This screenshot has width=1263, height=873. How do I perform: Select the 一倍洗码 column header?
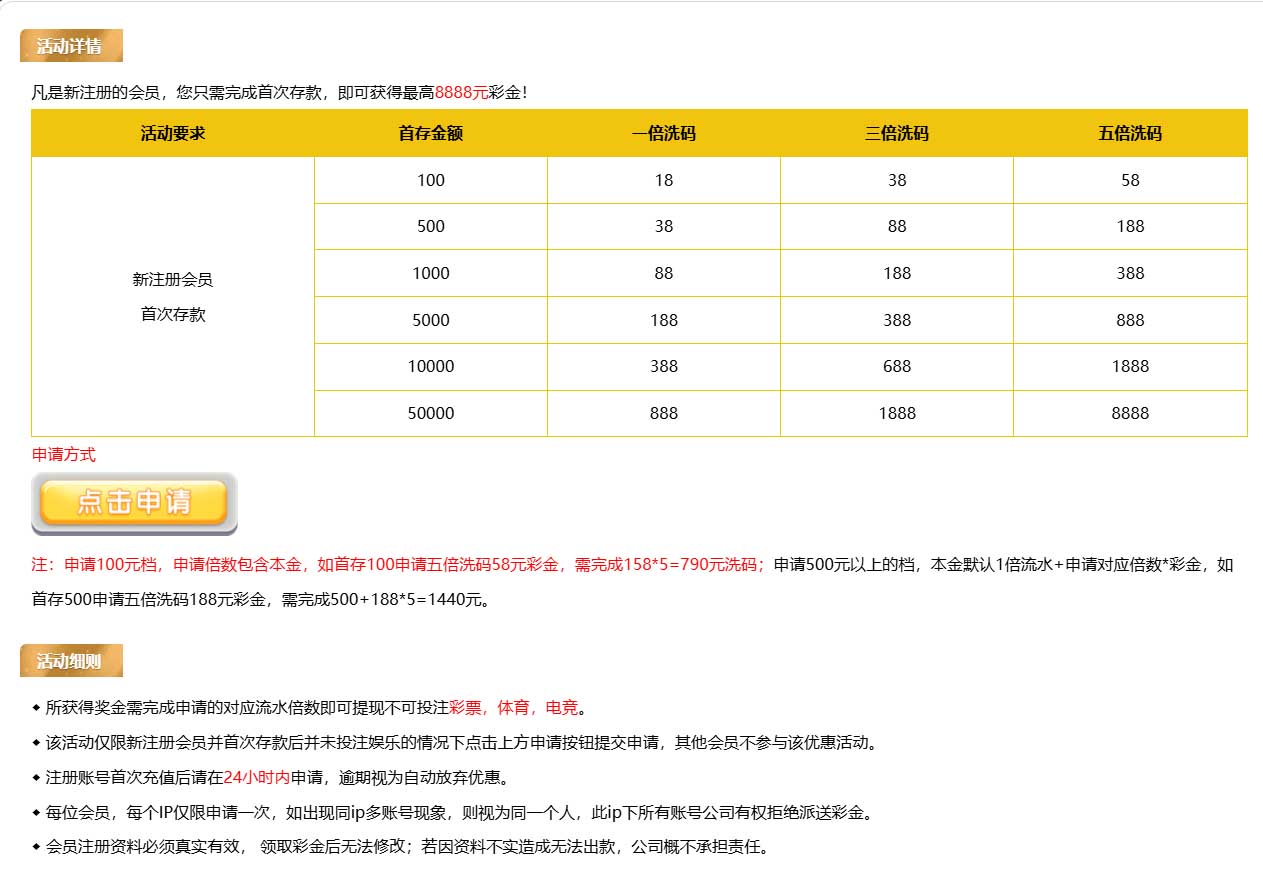click(x=663, y=133)
